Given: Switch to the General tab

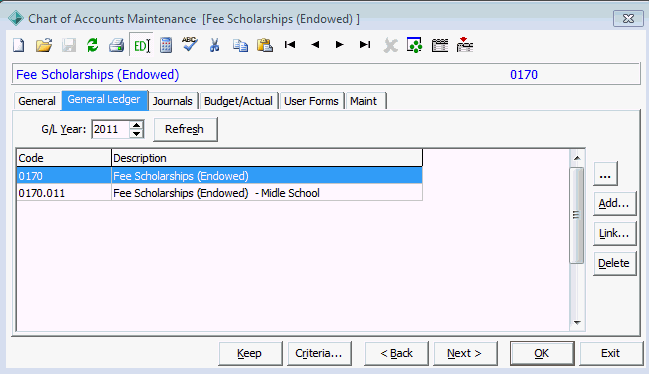Looking at the screenshot, I should [37, 101].
